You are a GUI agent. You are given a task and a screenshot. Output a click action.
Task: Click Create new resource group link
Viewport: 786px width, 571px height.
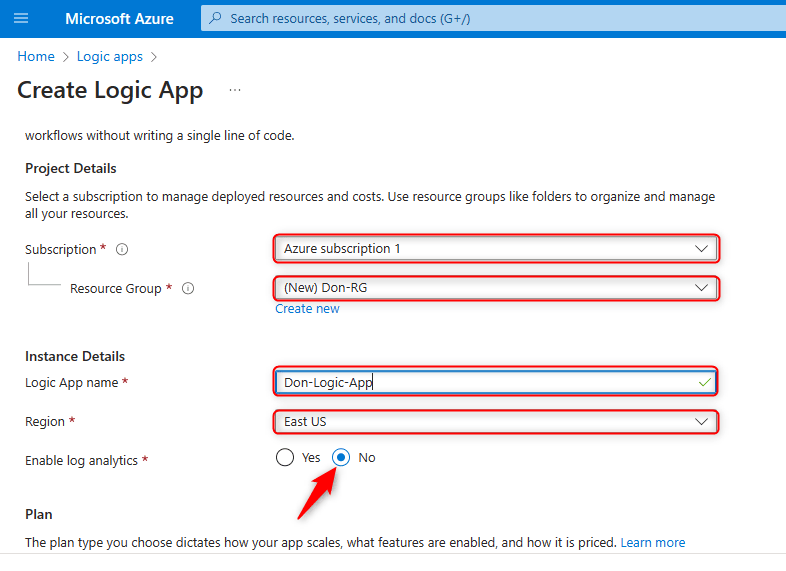(307, 309)
